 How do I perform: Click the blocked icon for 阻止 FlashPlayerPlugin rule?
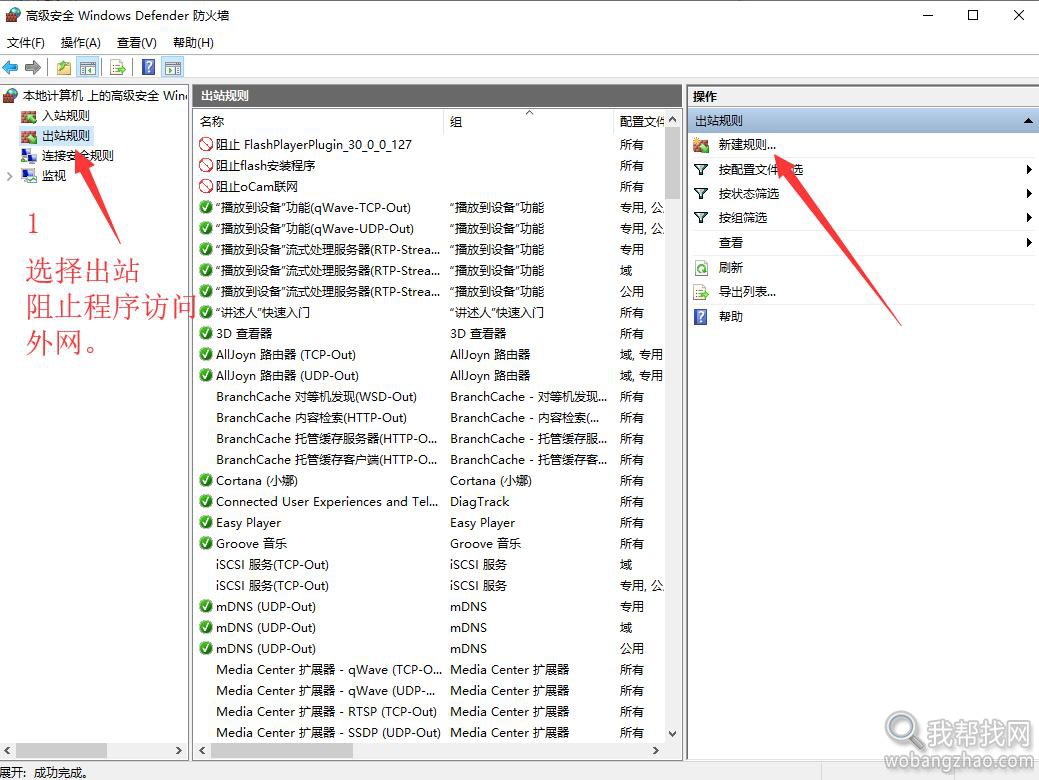tap(206, 144)
